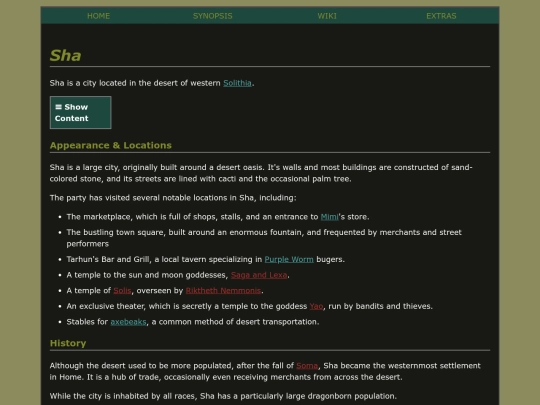
Task: Click the History section heading
Action: click(68, 343)
